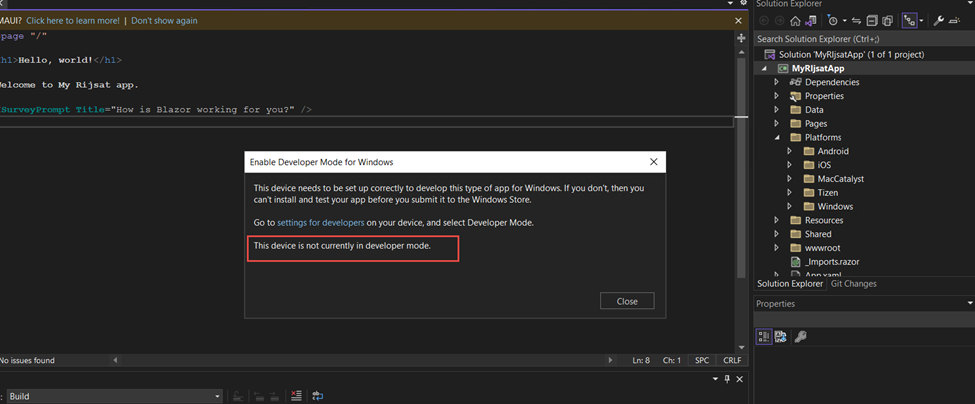Click the Pending Changes Filter clock icon
The height and width of the screenshot is (404, 975).
click(832, 21)
